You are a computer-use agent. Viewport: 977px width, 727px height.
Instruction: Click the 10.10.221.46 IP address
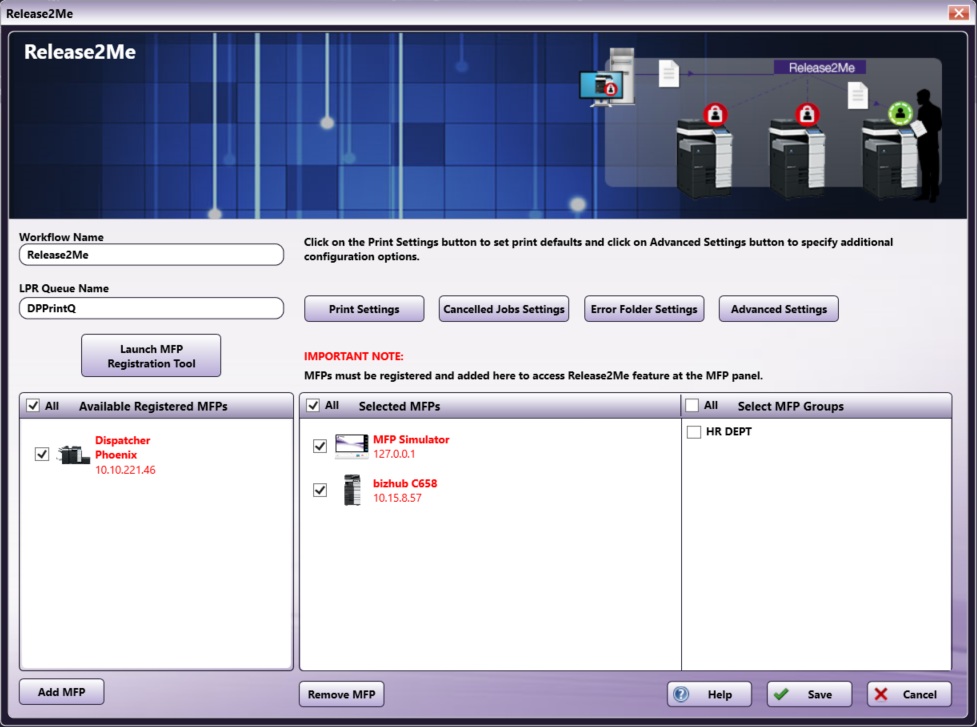pos(125,470)
